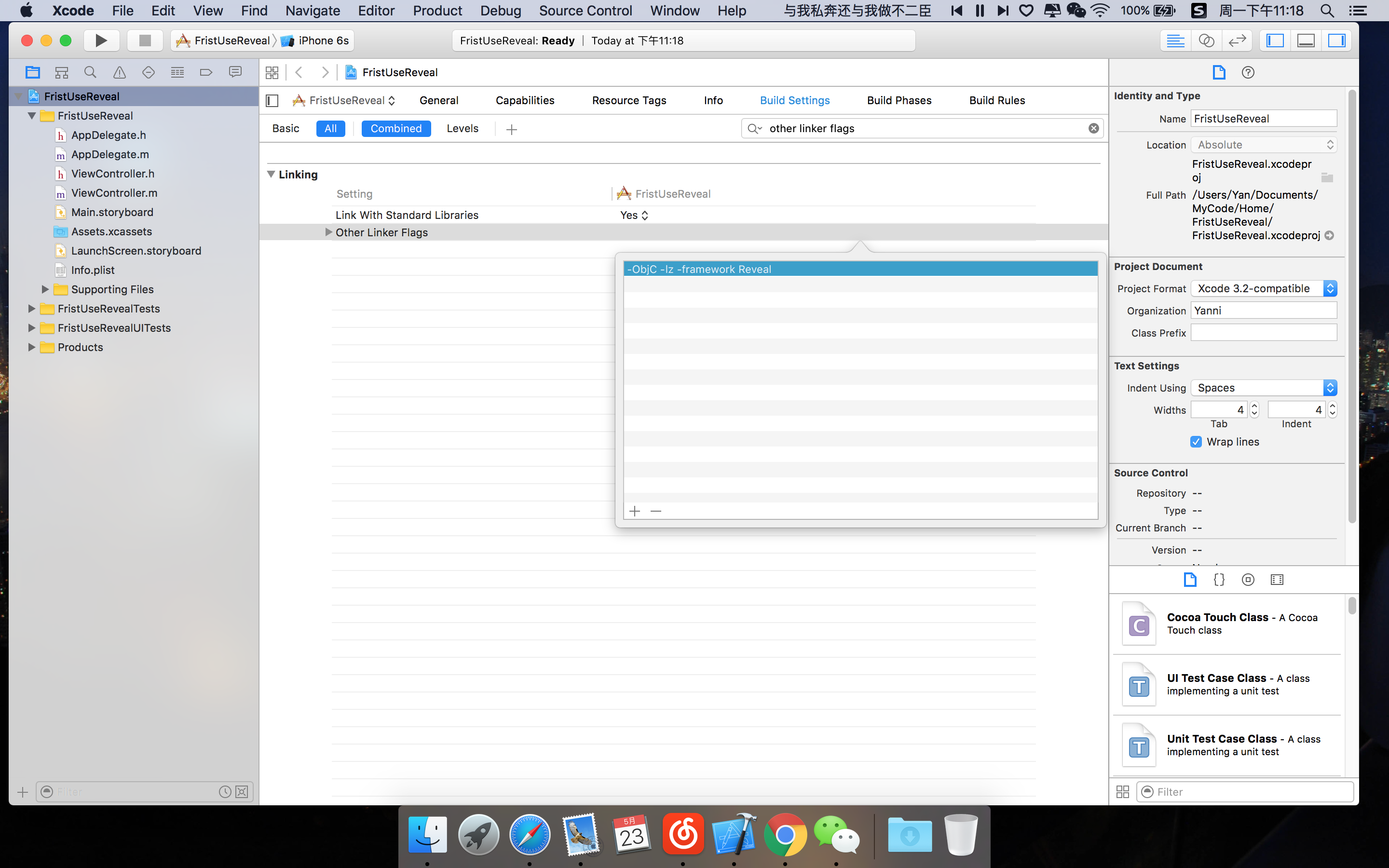Open the Indent Using dropdown

pos(1264,388)
